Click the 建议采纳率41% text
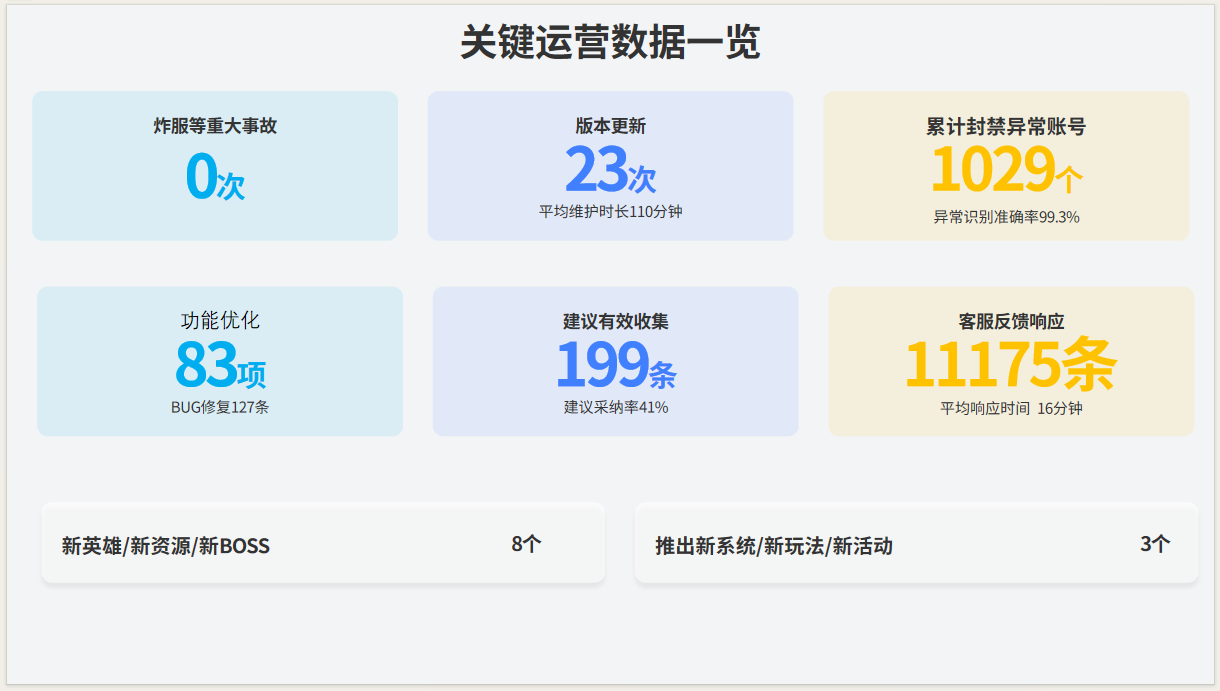The image size is (1220, 691). pos(615,407)
